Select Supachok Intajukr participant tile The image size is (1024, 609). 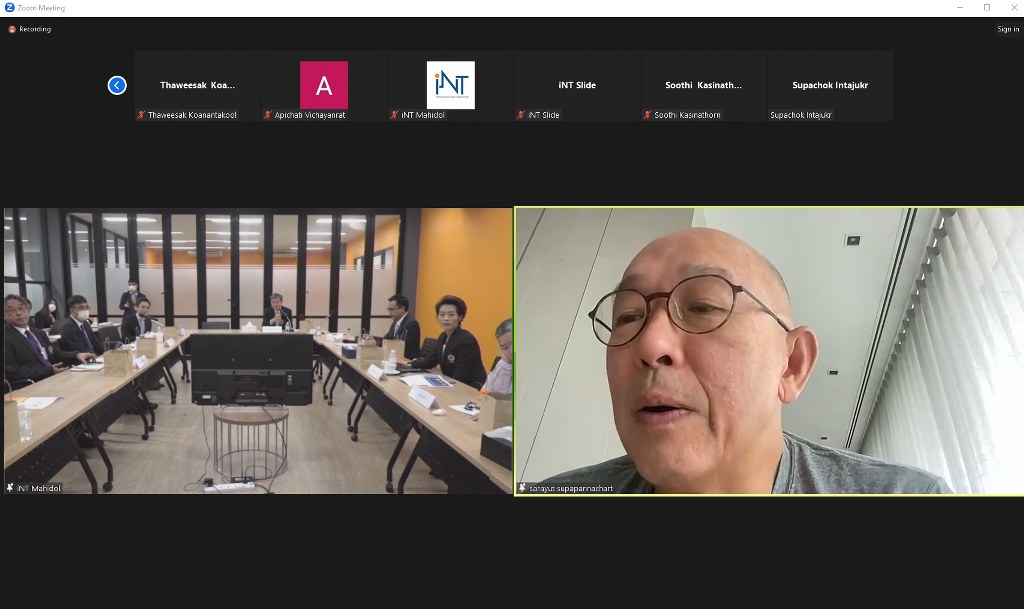tap(830, 85)
